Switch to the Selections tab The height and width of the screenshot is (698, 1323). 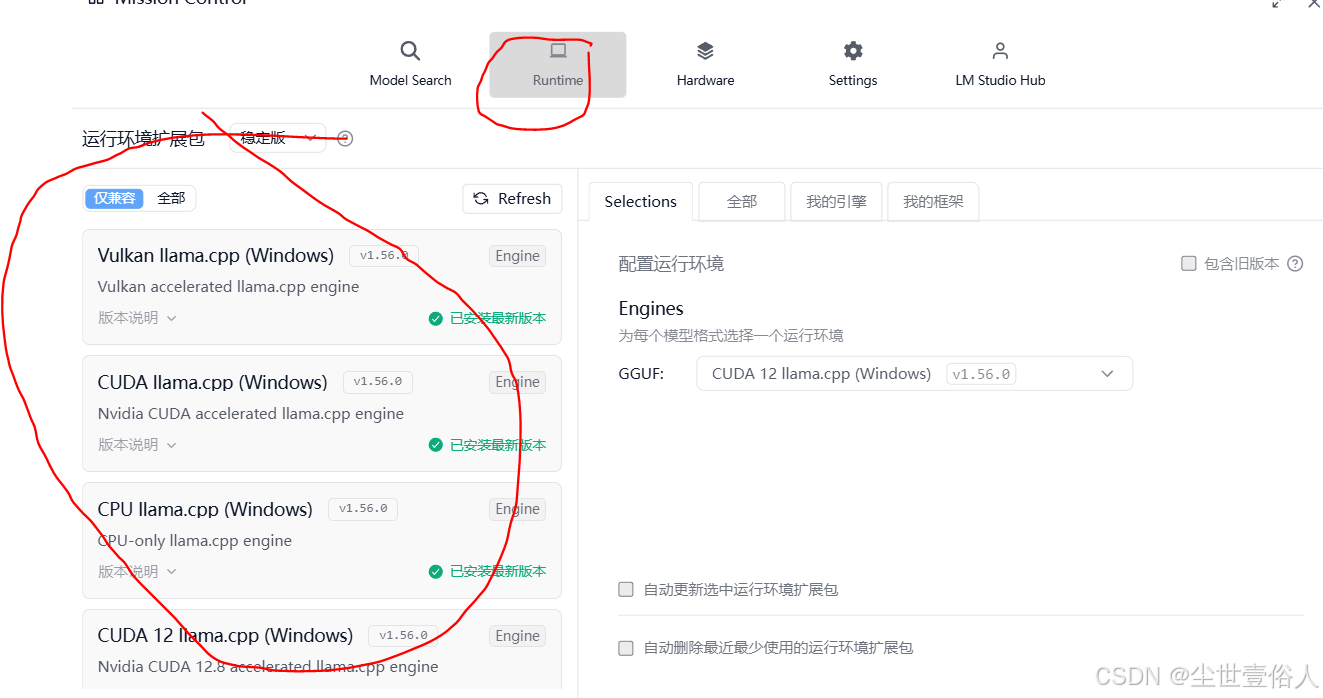click(640, 201)
